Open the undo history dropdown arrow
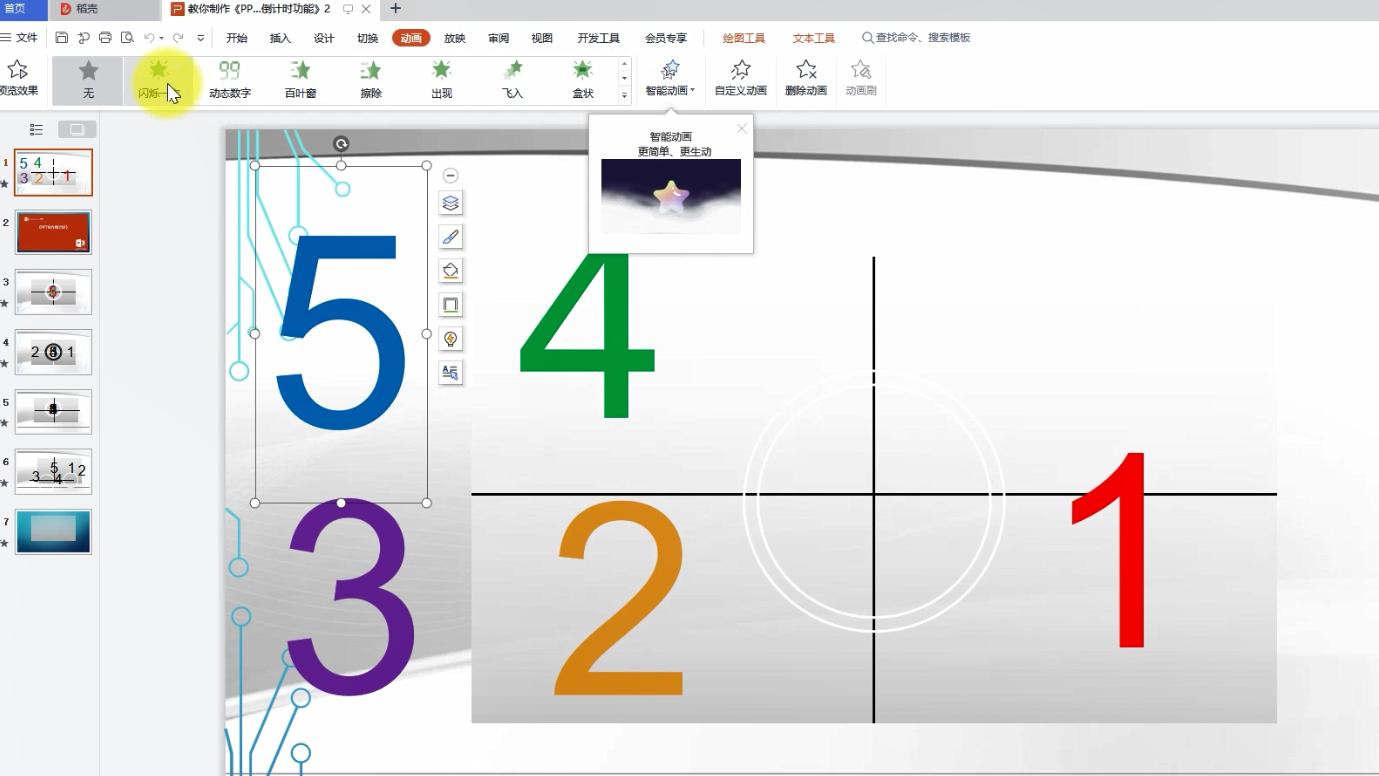Image resolution: width=1379 pixels, height=776 pixels. pos(162,38)
